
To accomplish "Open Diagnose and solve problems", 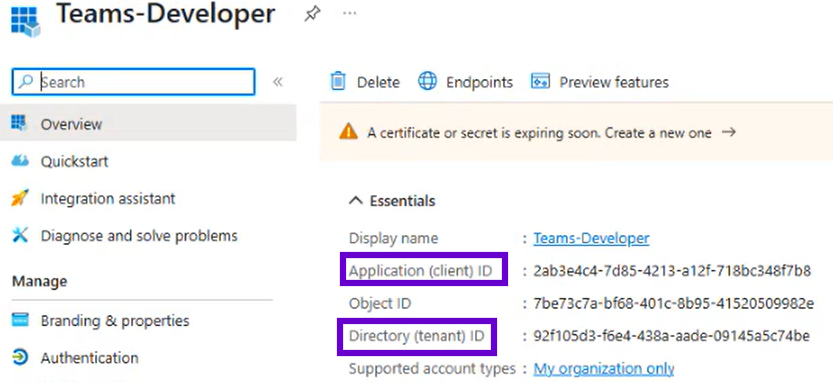I will (139, 235).
